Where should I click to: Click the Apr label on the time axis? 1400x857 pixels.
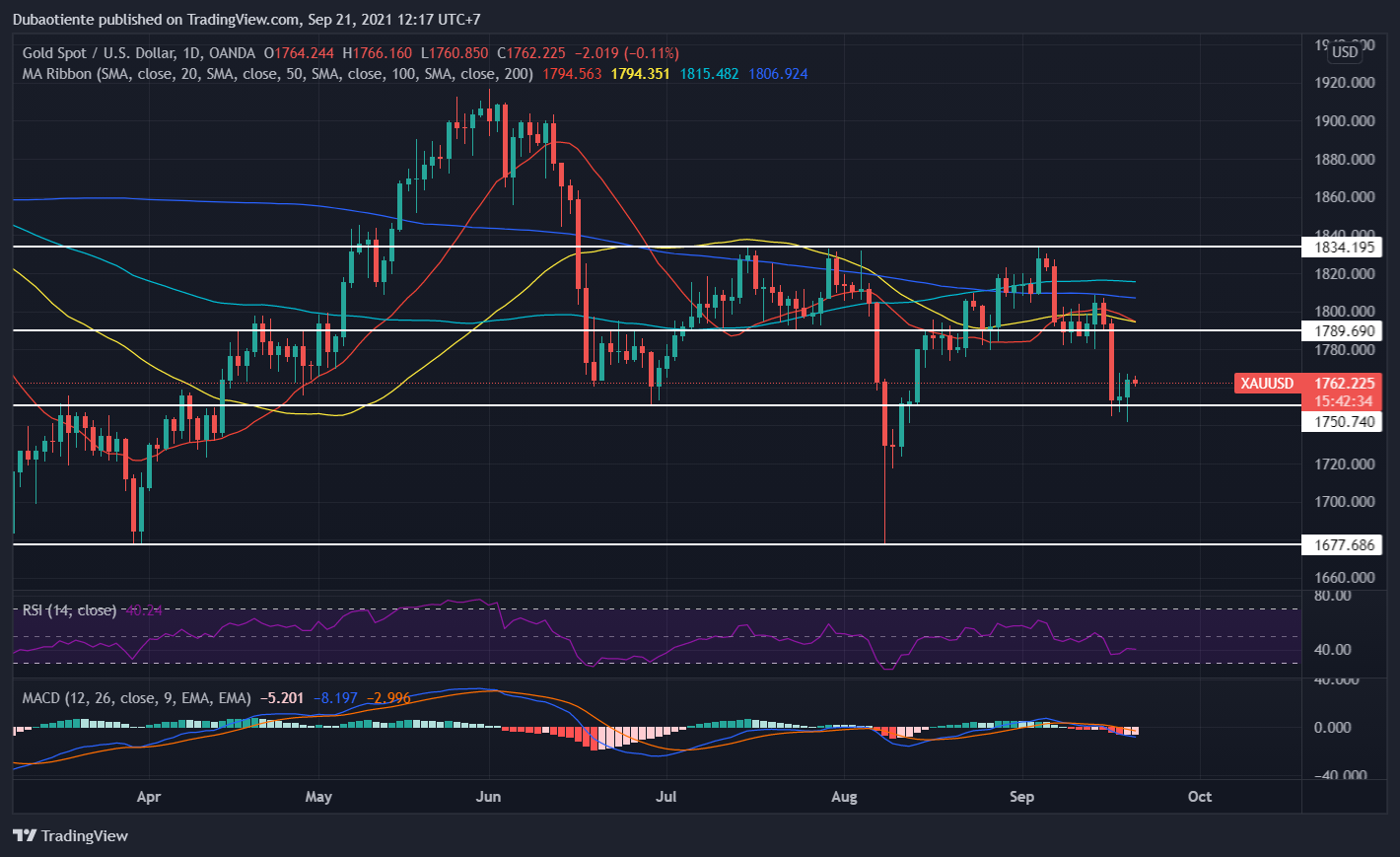tap(148, 797)
